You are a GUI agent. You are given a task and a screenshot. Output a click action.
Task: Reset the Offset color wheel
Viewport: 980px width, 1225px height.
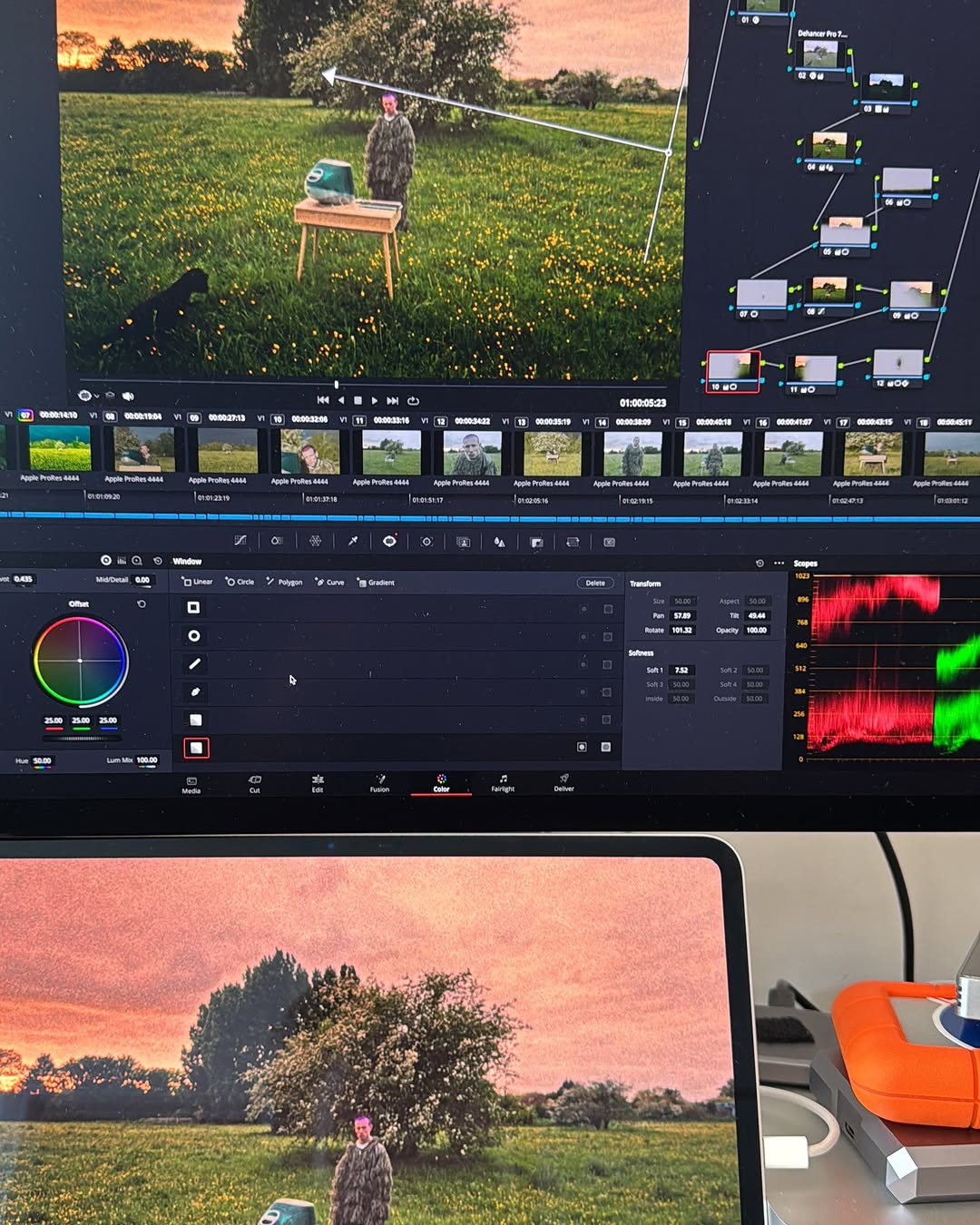click(x=142, y=603)
